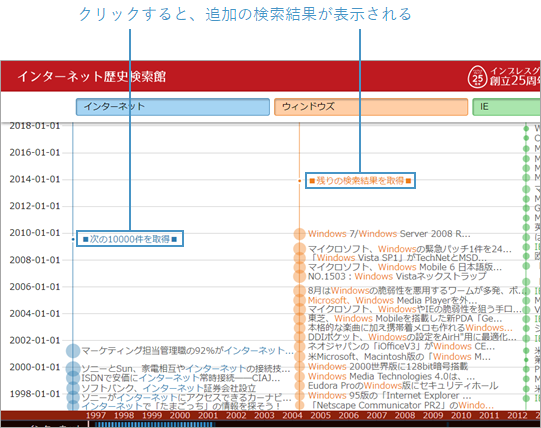Open the 8月はWindowsの脆弱性を悪用するワーム article

pos(416,291)
